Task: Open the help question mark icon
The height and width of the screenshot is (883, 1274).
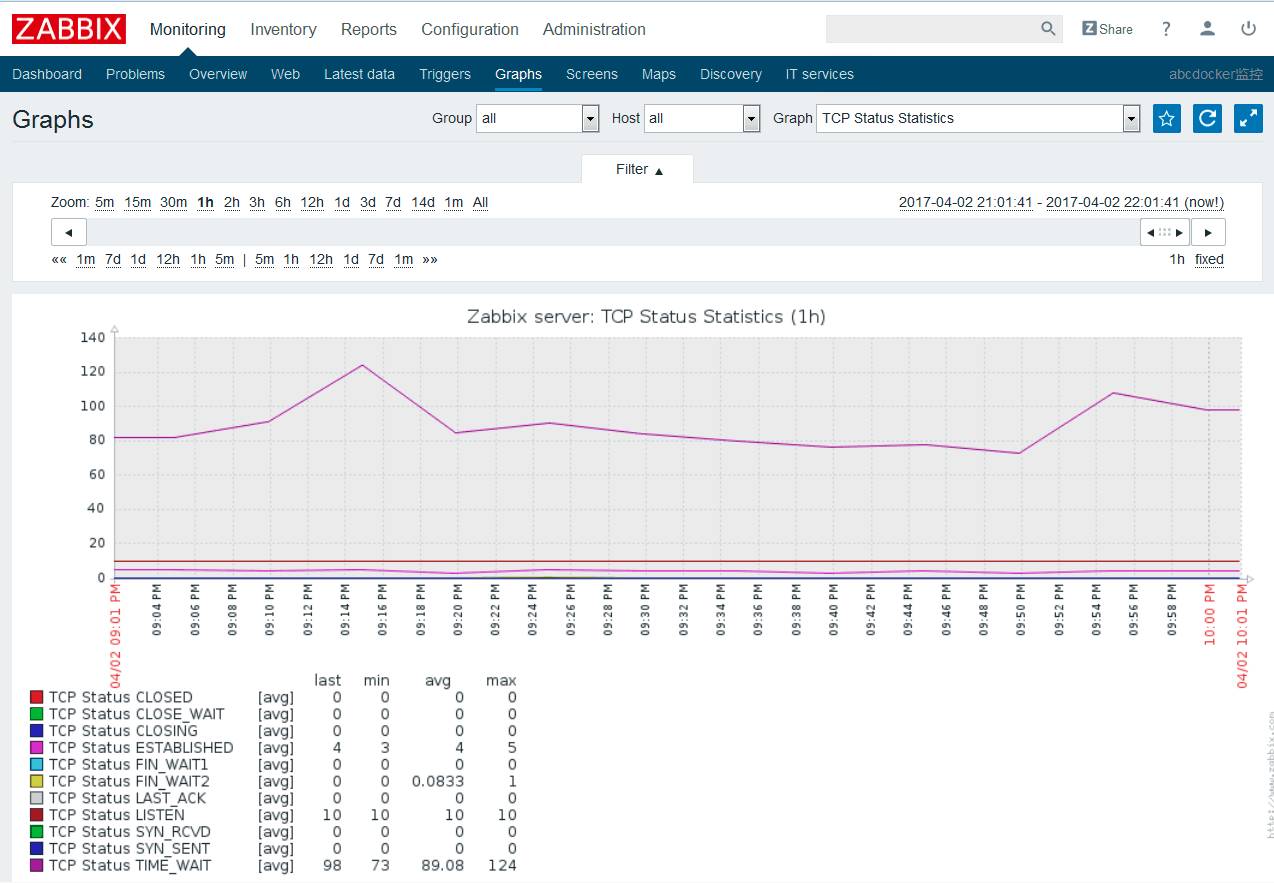Action: point(1166,29)
